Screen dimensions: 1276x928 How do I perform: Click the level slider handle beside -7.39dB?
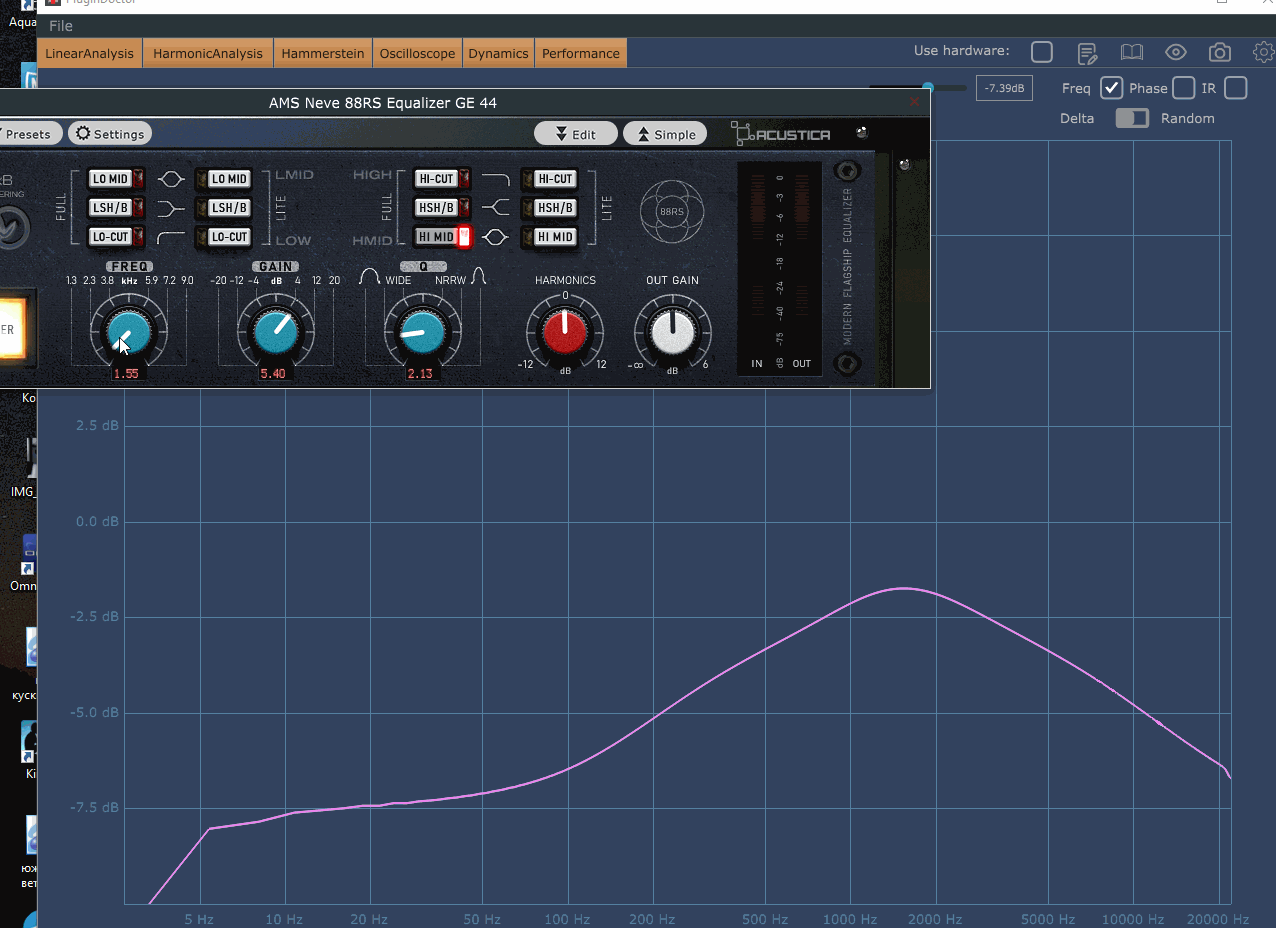(x=928, y=88)
